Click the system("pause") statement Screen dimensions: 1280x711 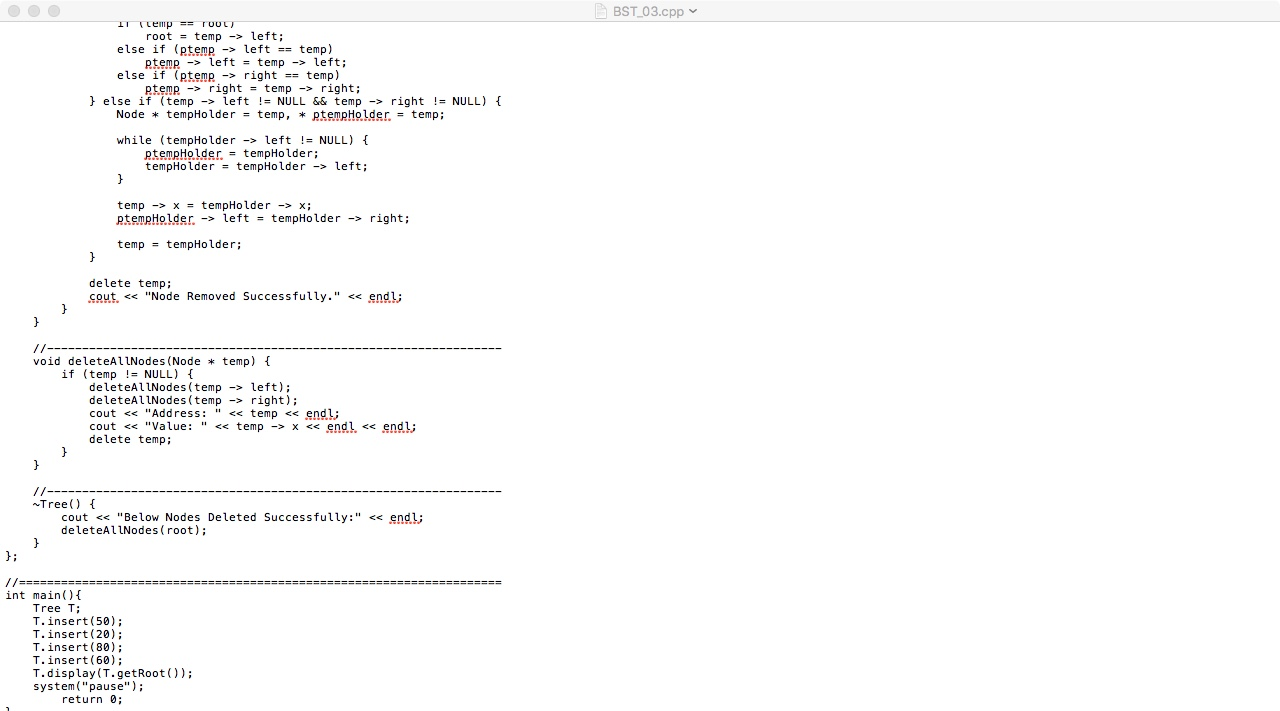[88, 686]
